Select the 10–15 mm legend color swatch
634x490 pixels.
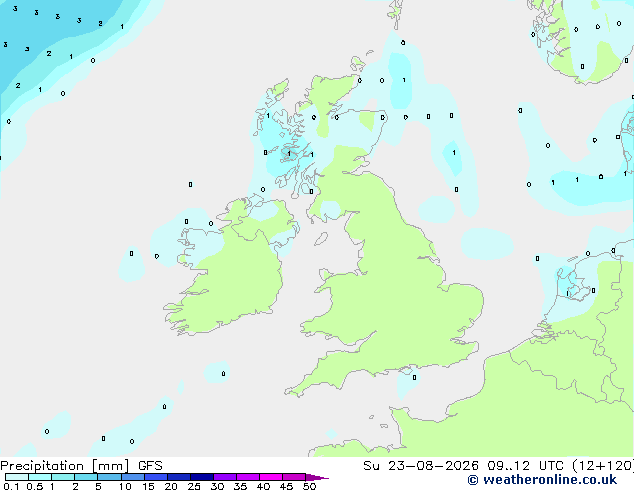[x=133, y=477]
